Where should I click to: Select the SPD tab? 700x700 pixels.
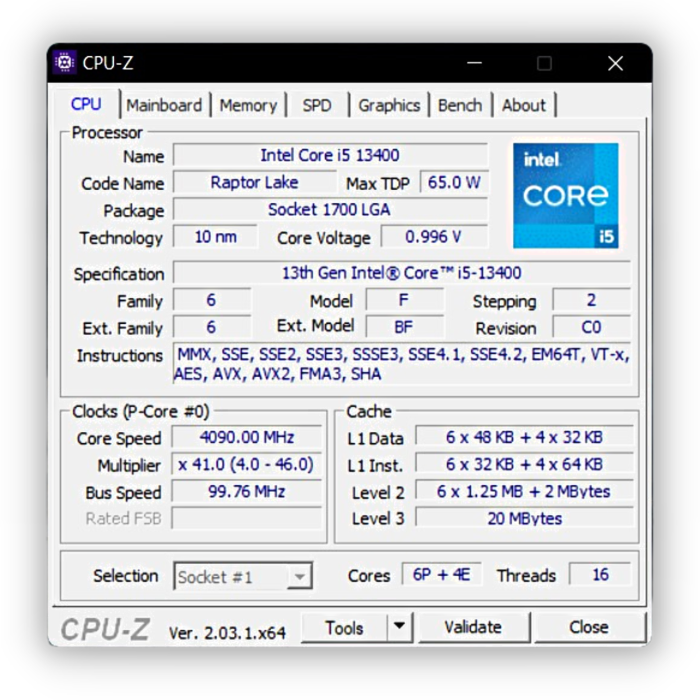coord(317,105)
